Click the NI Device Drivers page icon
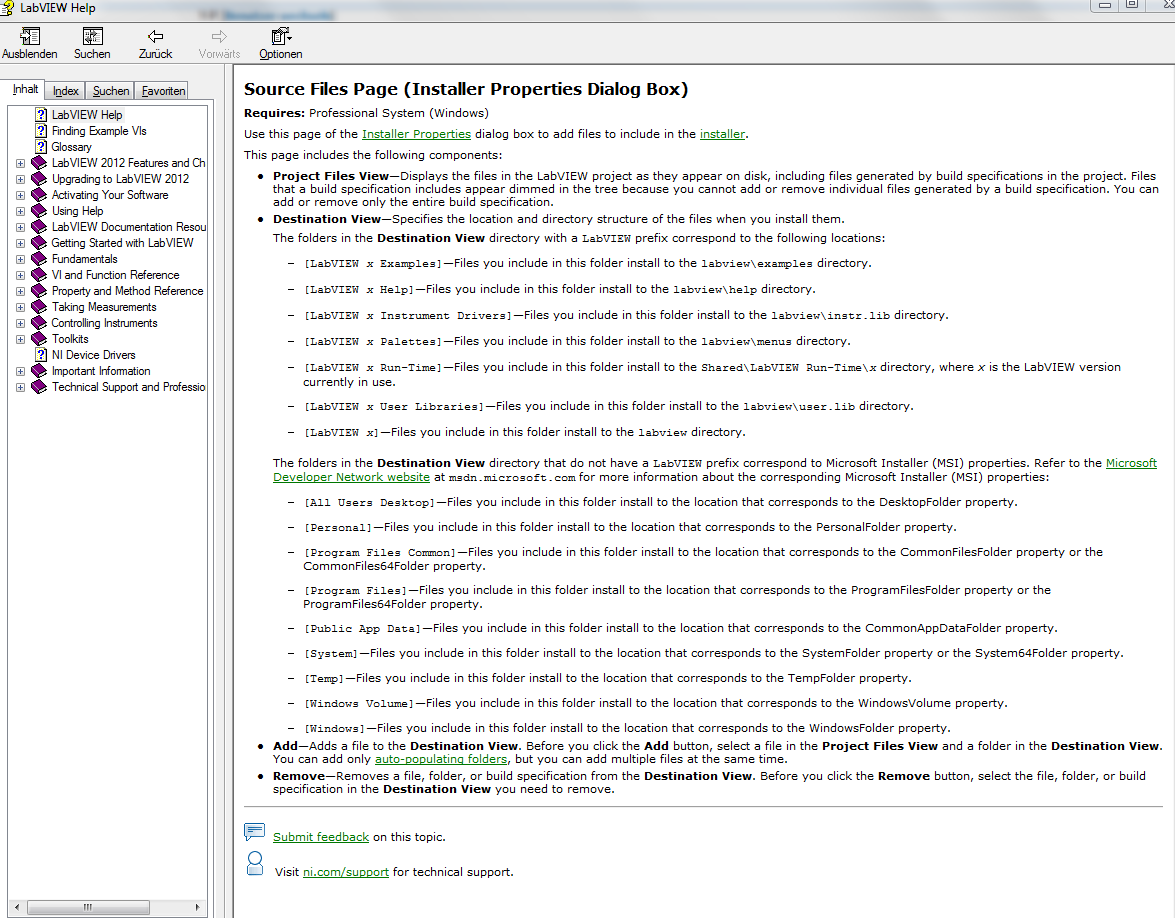 tap(41, 354)
